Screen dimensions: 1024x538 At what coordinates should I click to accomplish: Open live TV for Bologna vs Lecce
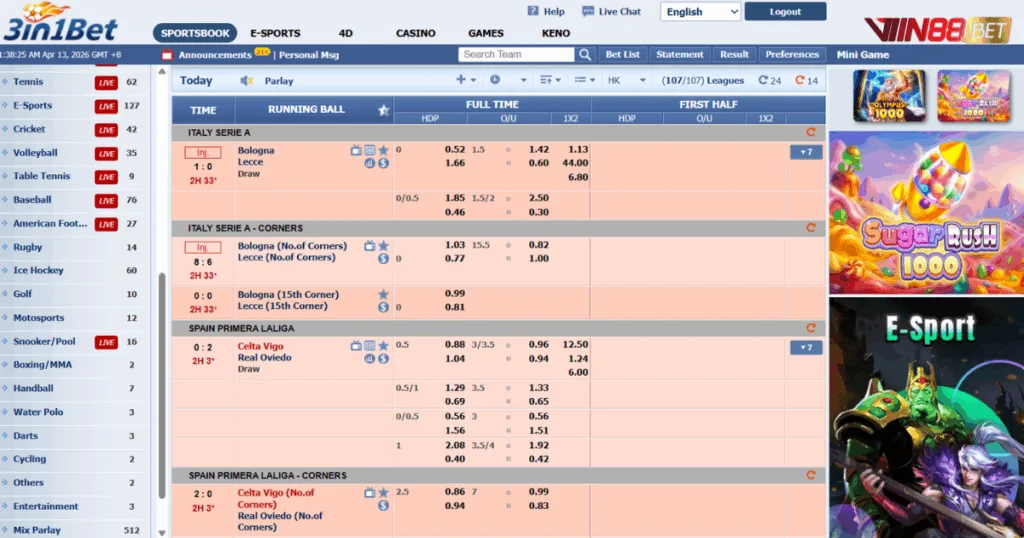[x=356, y=151]
